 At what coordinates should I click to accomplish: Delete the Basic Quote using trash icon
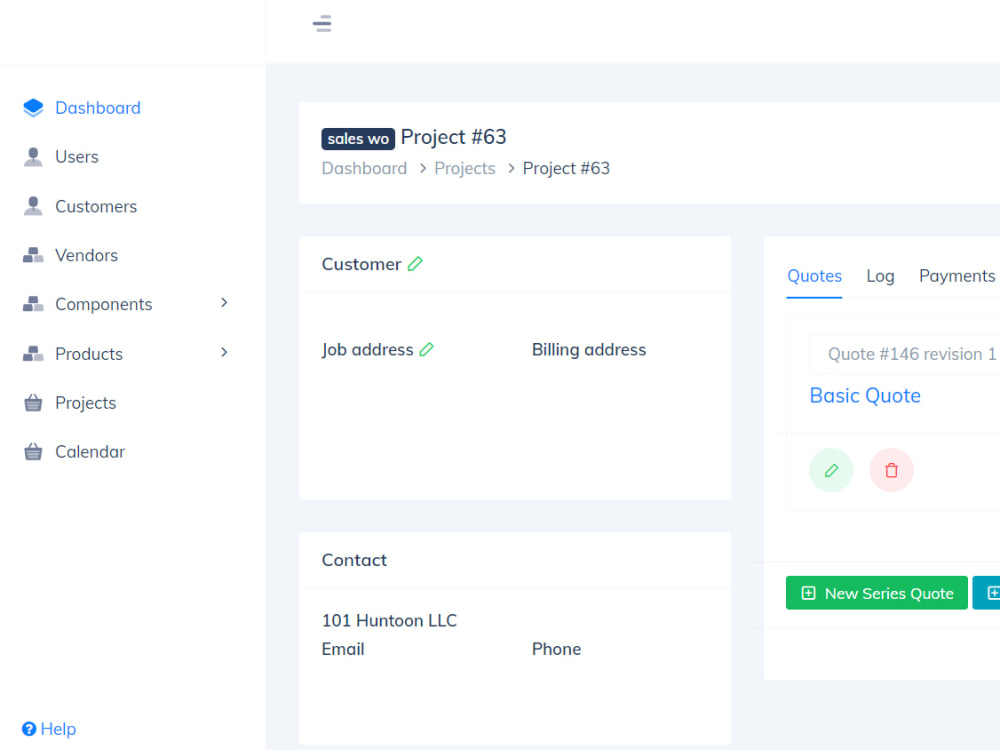pos(892,470)
